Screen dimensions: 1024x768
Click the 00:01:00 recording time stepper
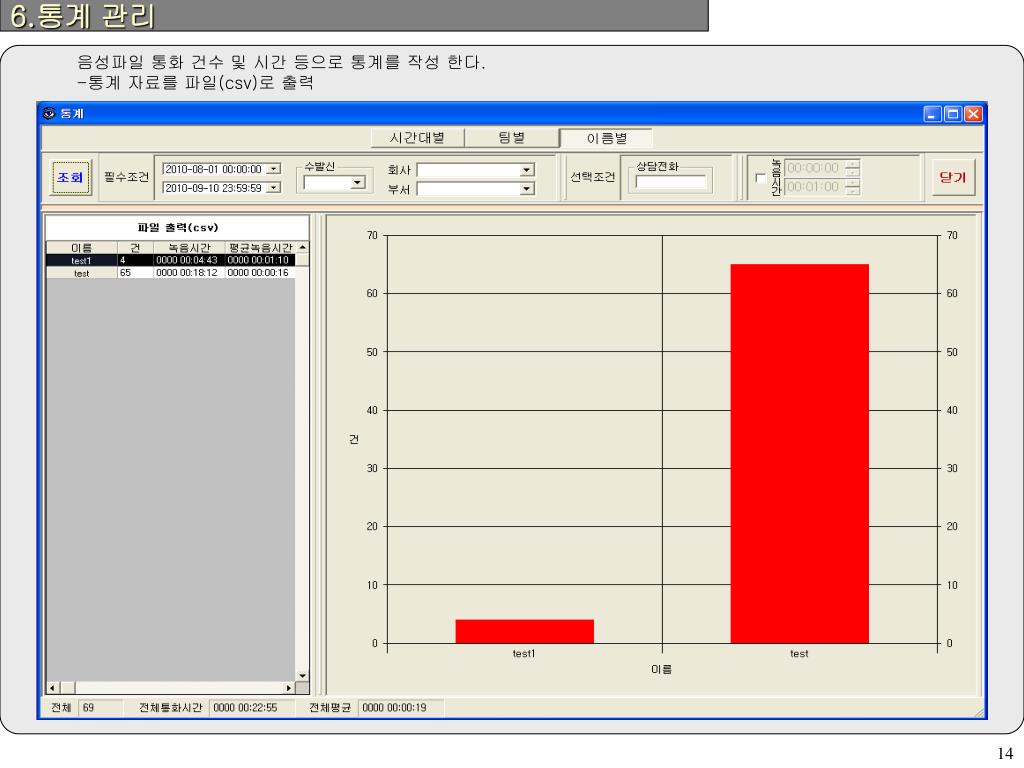pos(852,187)
